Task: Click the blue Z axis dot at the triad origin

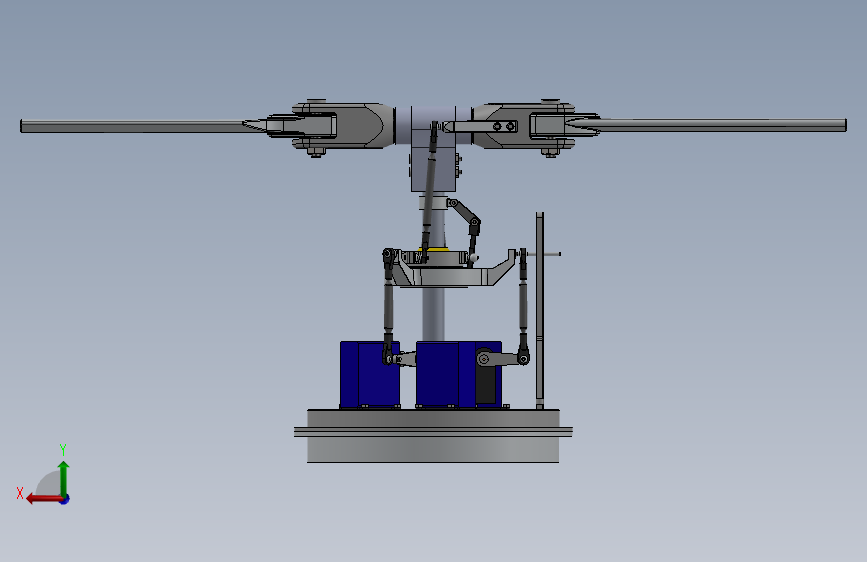Action: (65, 499)
